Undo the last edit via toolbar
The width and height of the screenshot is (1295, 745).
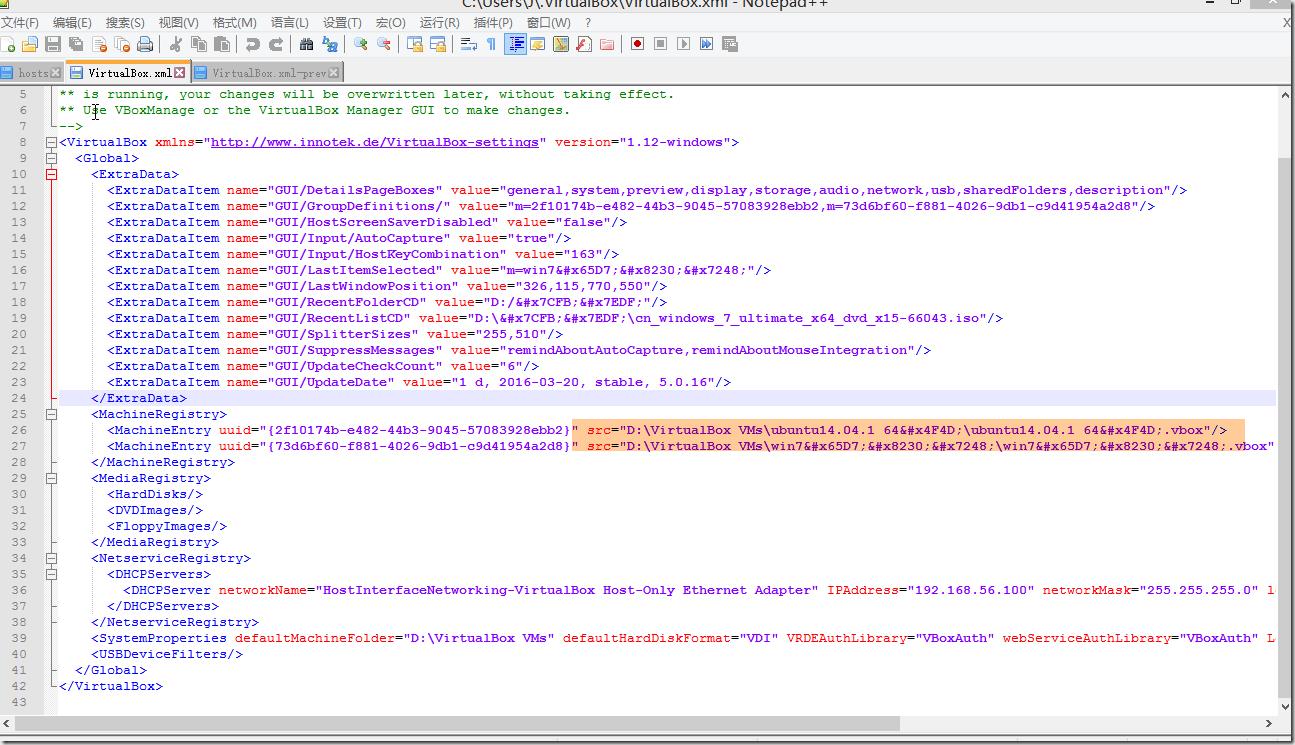[253, 44]
